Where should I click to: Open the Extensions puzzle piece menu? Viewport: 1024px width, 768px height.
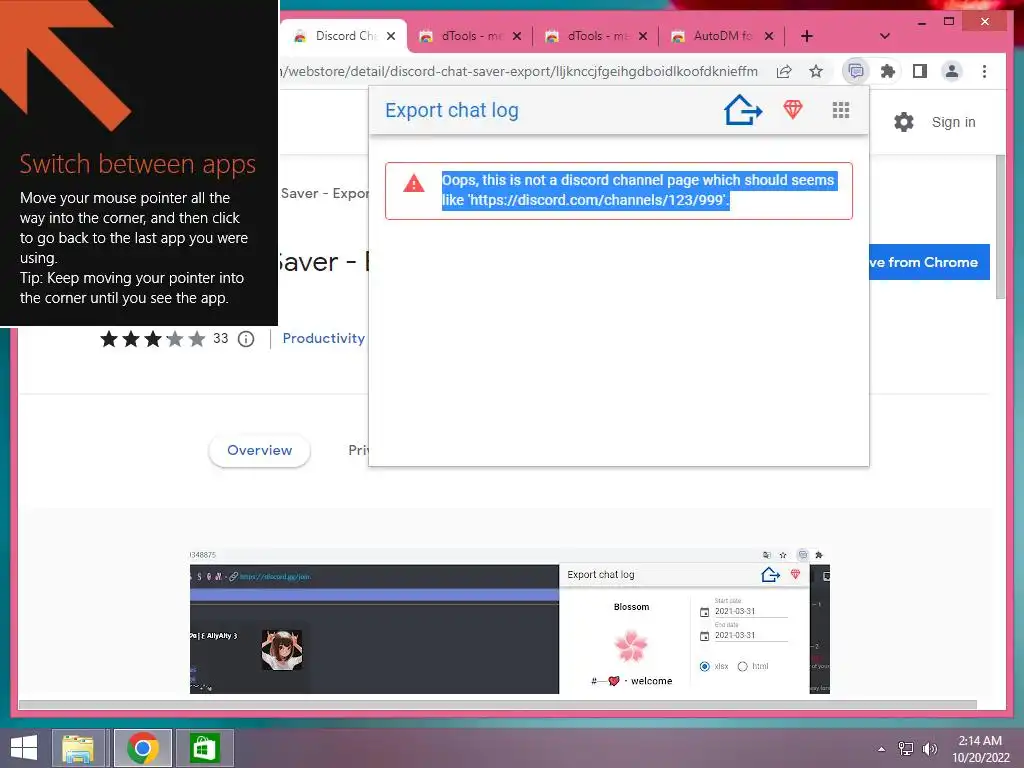point(888,71)
